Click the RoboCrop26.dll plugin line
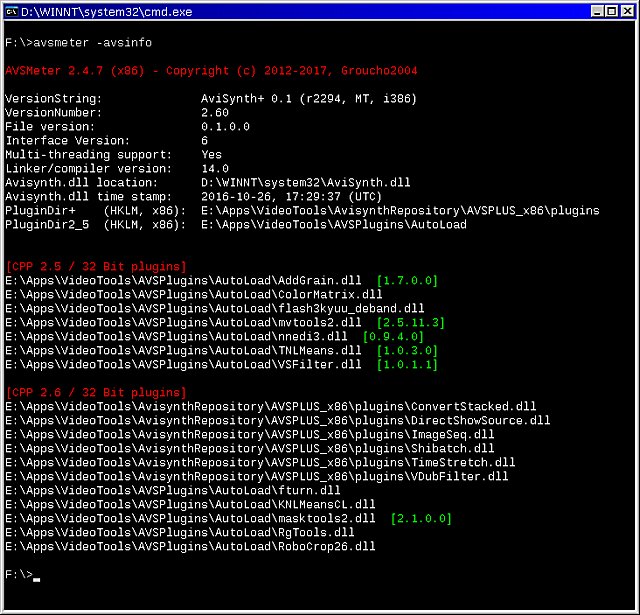The height and width of the screenshot is (615, 640). (x=190, y=546)
